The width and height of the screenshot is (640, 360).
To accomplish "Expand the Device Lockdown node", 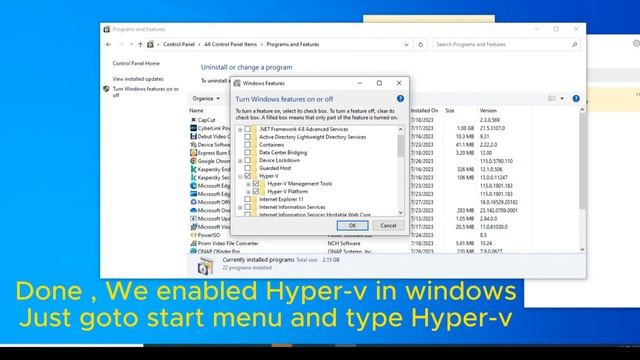I will pyautogui.click(x=240, y=161).
